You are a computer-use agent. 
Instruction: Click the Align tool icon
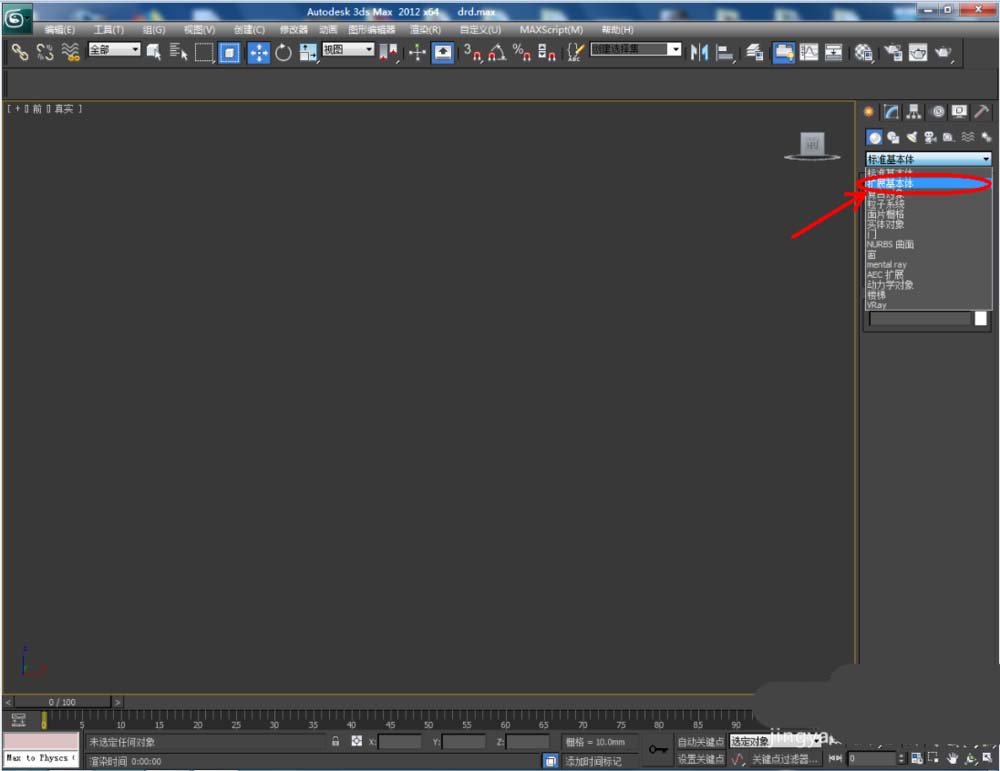pos(724,52)
